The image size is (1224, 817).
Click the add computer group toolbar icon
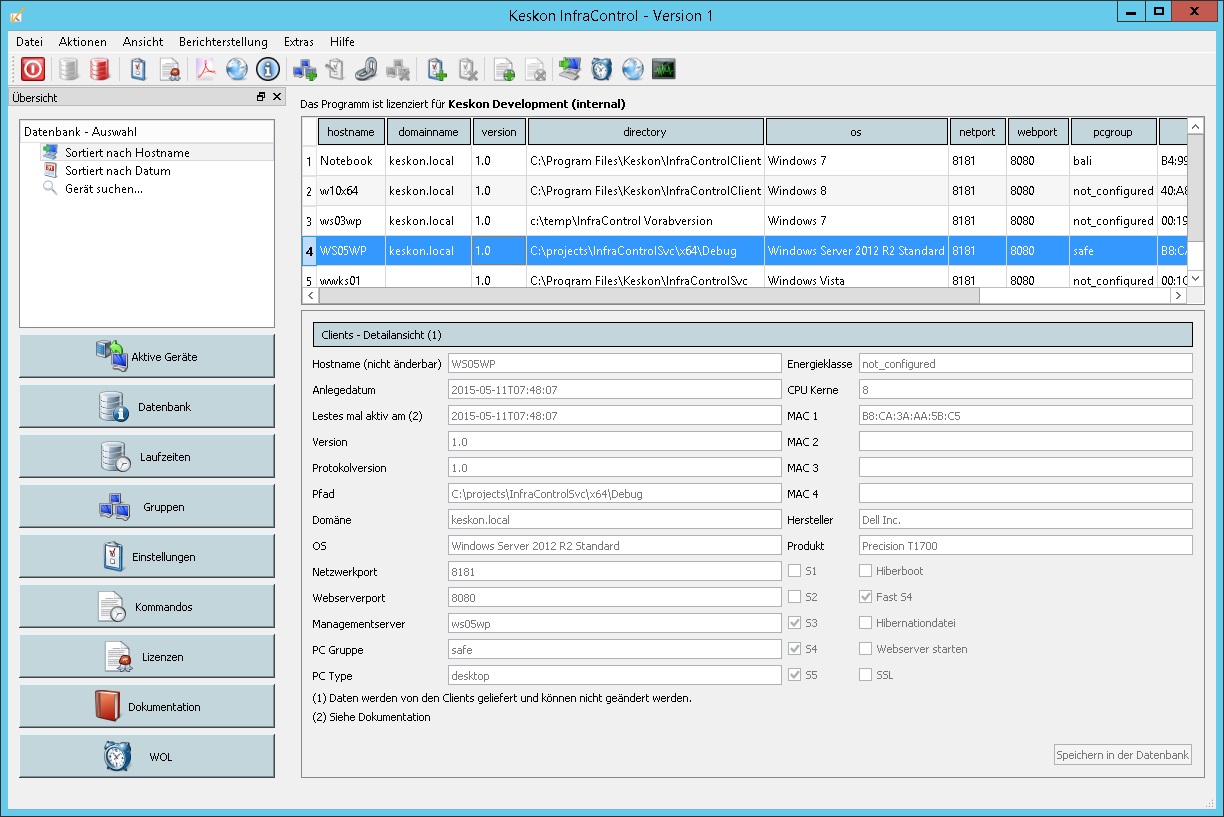pyautogui.click(x=304, y=69)
